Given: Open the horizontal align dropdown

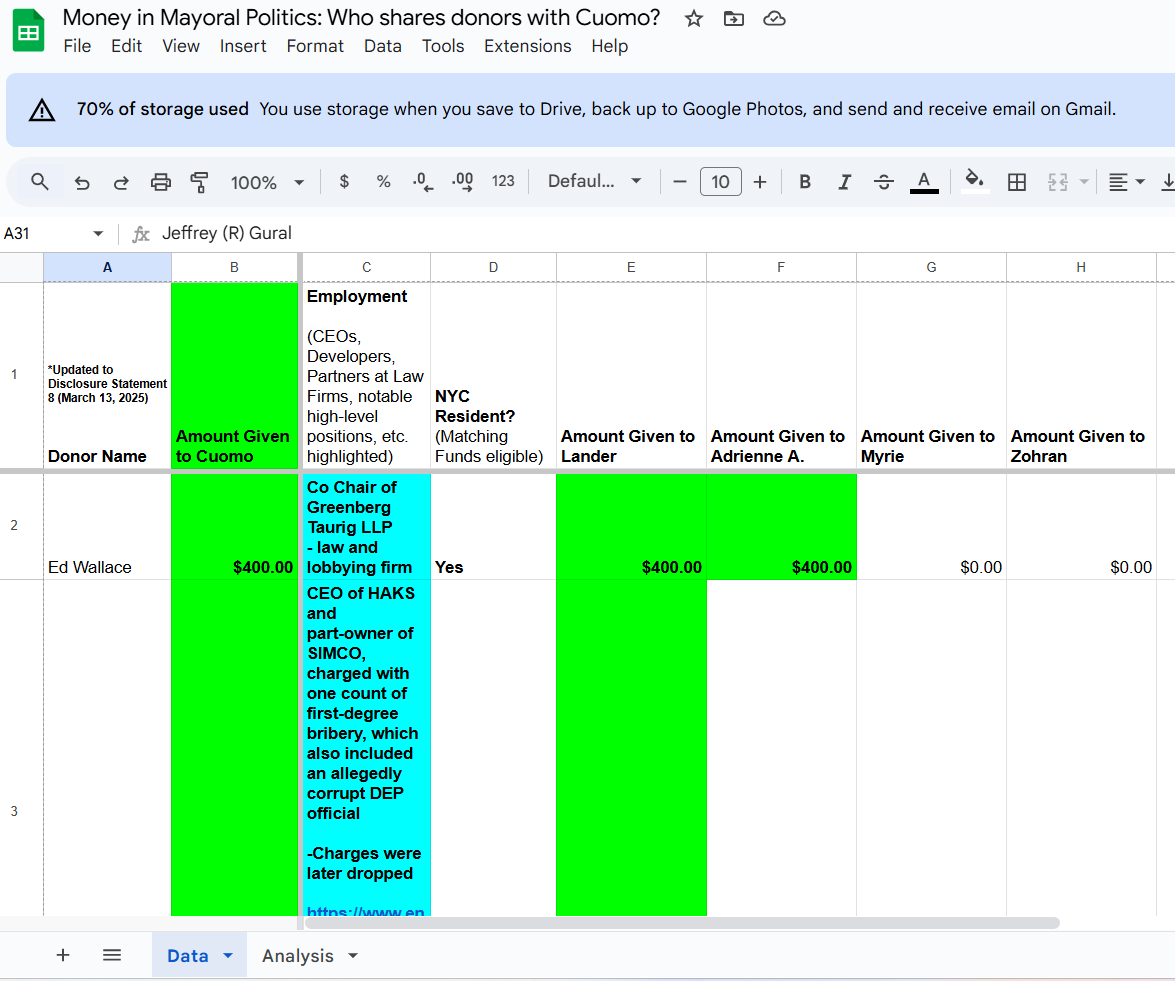Looking at the screenshot, I should click(x=1126, y=181).
